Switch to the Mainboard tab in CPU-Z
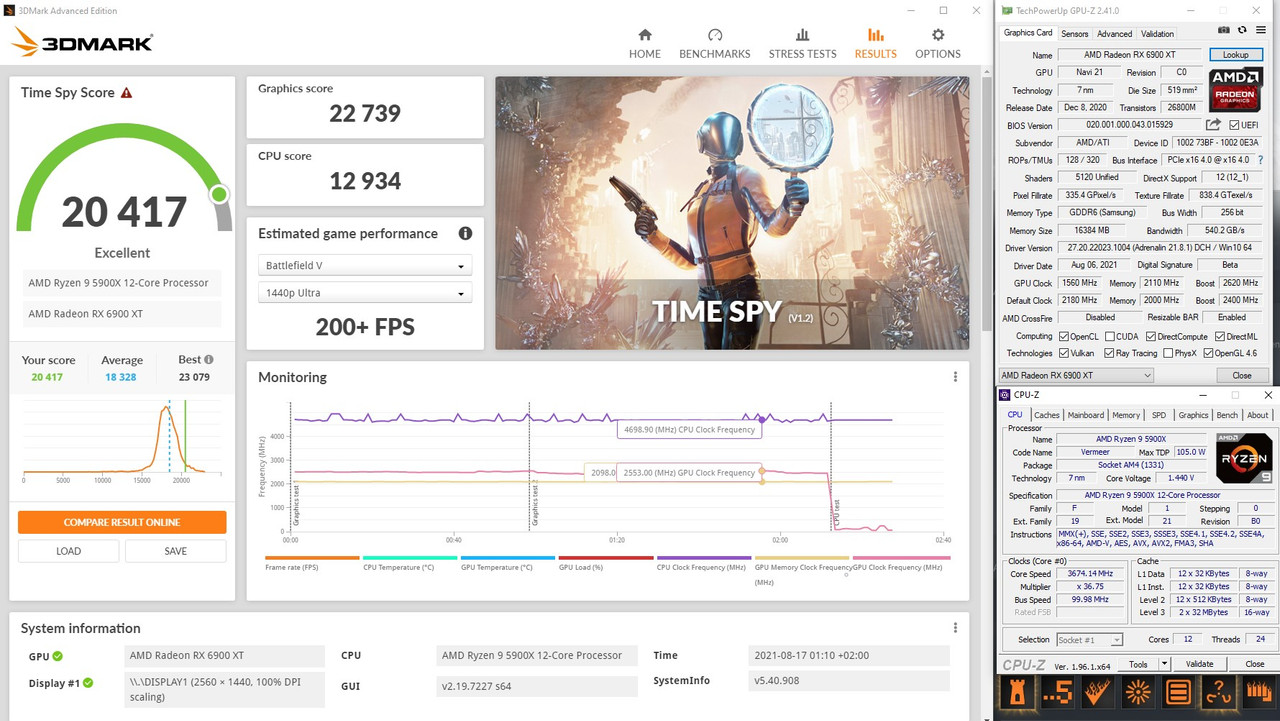 click(x=1086, y=415)
